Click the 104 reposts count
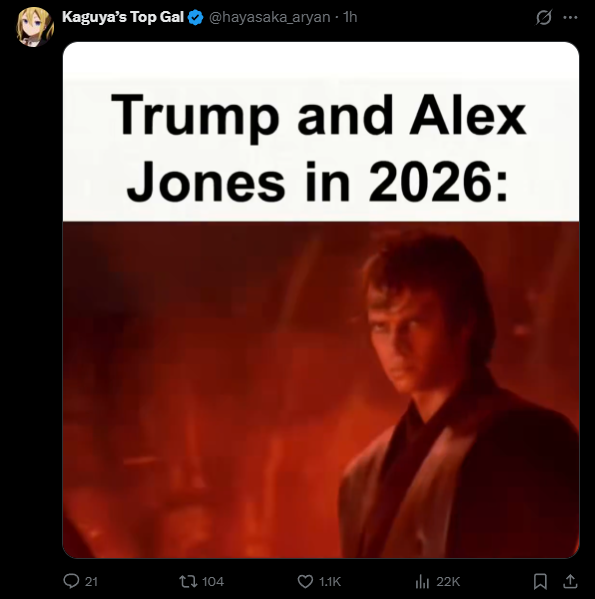The width and height of the screenshot is (595, 599). tap(213, 581)
